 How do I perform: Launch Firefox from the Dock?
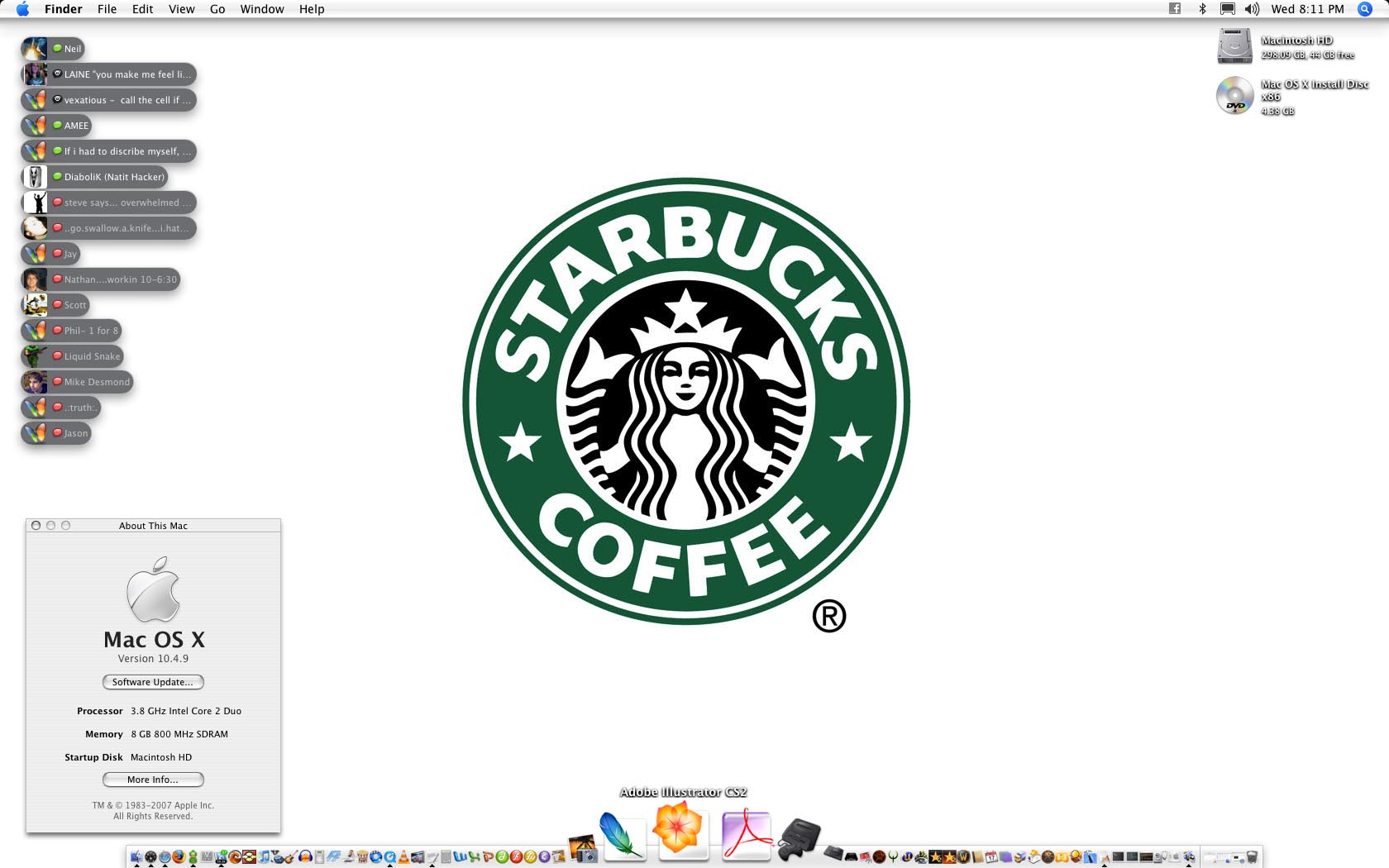coord(179,857)
